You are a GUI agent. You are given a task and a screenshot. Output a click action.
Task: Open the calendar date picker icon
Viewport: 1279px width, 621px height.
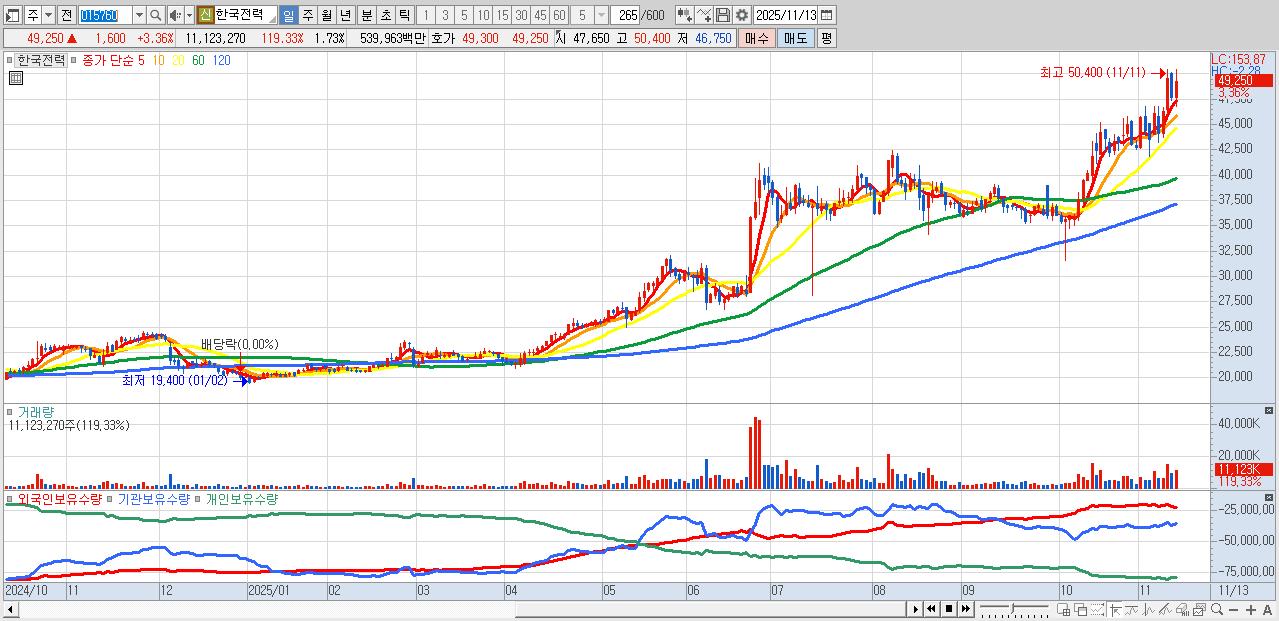(826, 15)
